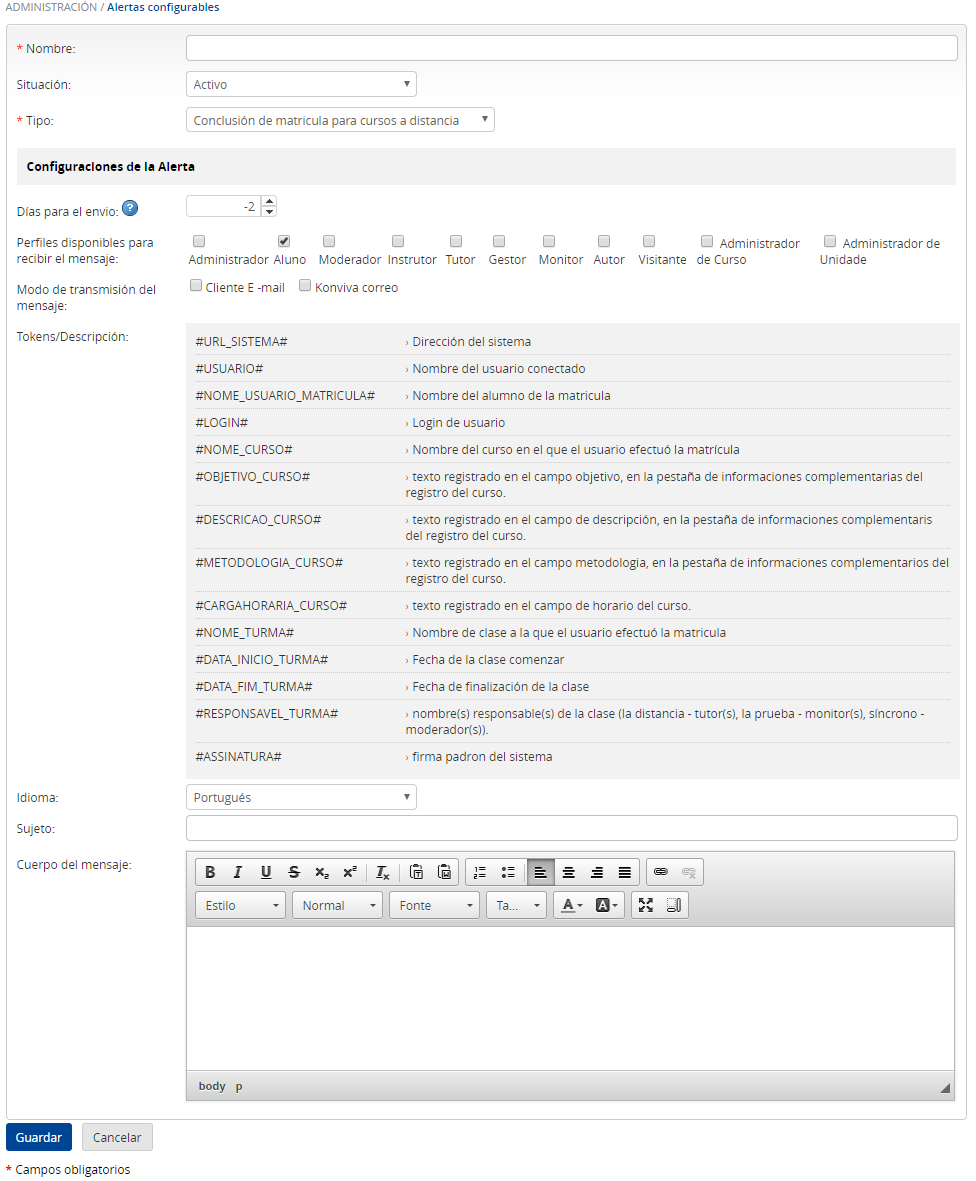
Task: Insert bulleted list
Action: tap(508, 872)
